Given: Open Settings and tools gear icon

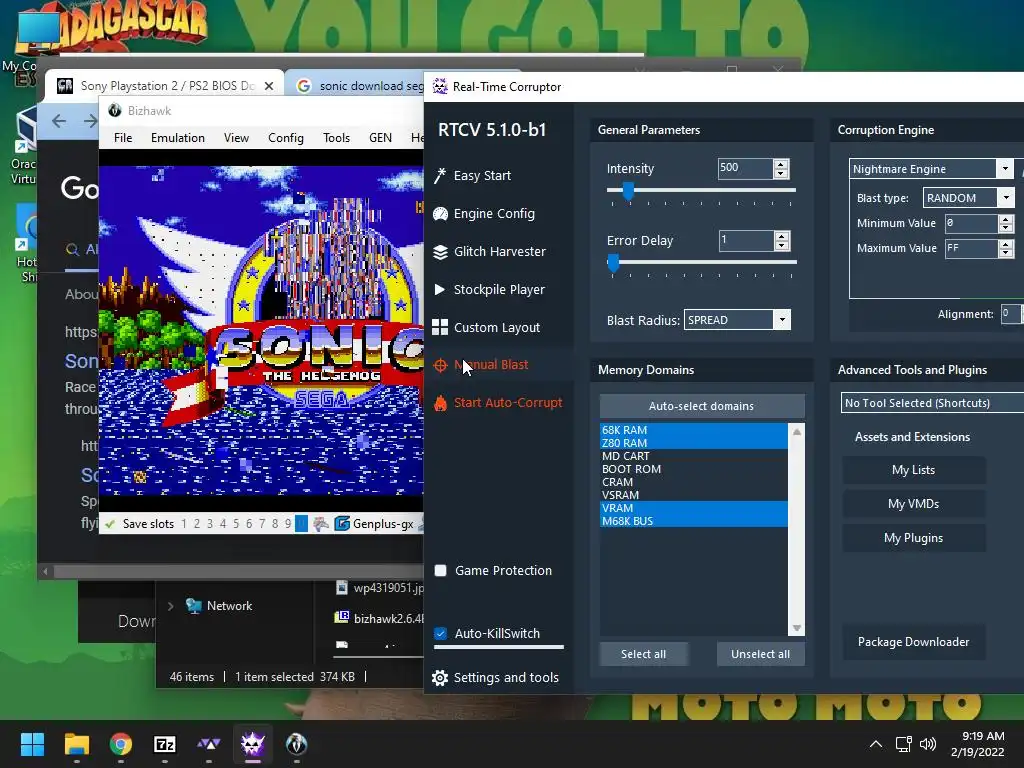Looking at the screenshot, I should tap(440, 678).
